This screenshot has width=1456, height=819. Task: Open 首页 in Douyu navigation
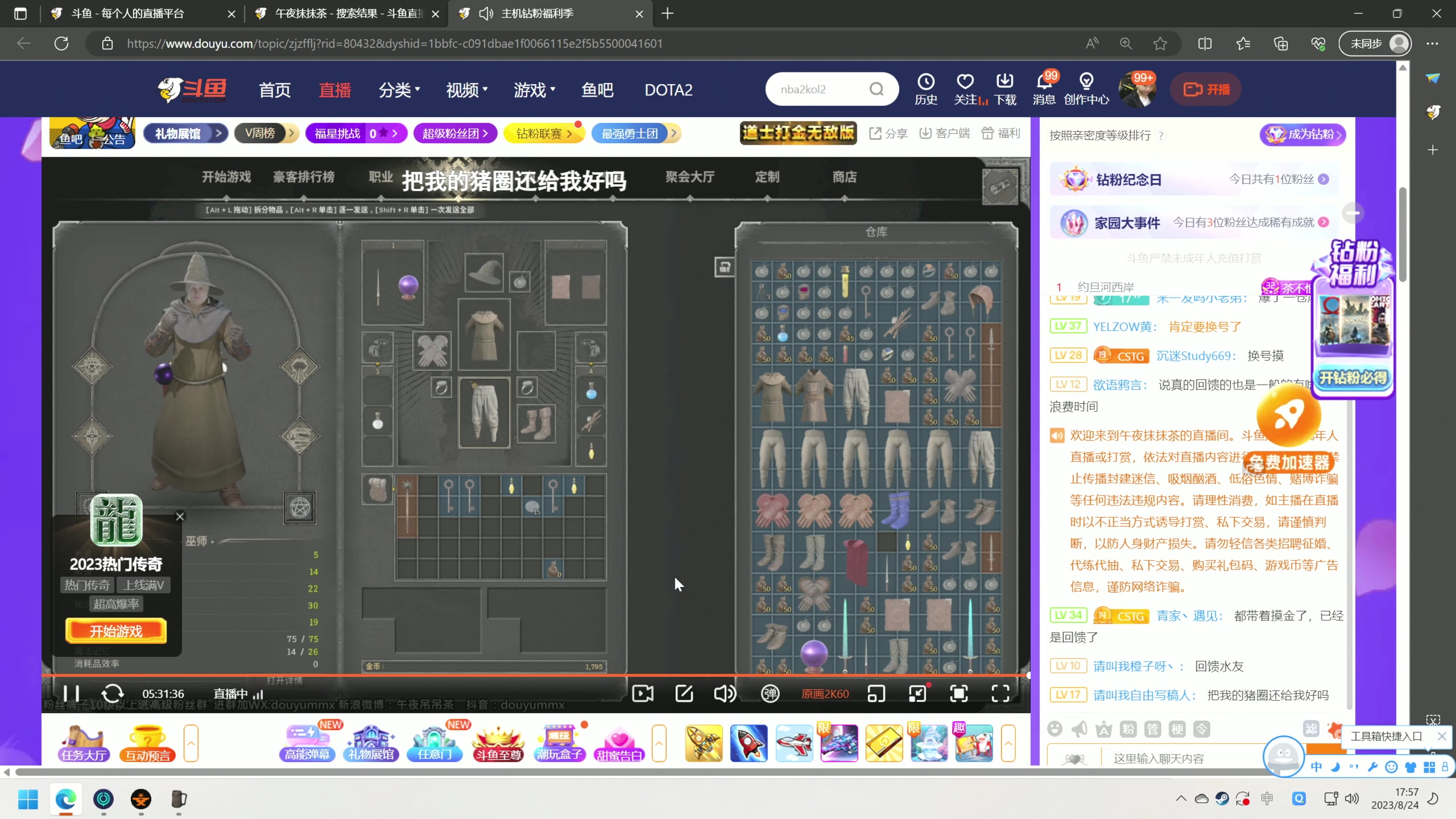click(275, 90)
